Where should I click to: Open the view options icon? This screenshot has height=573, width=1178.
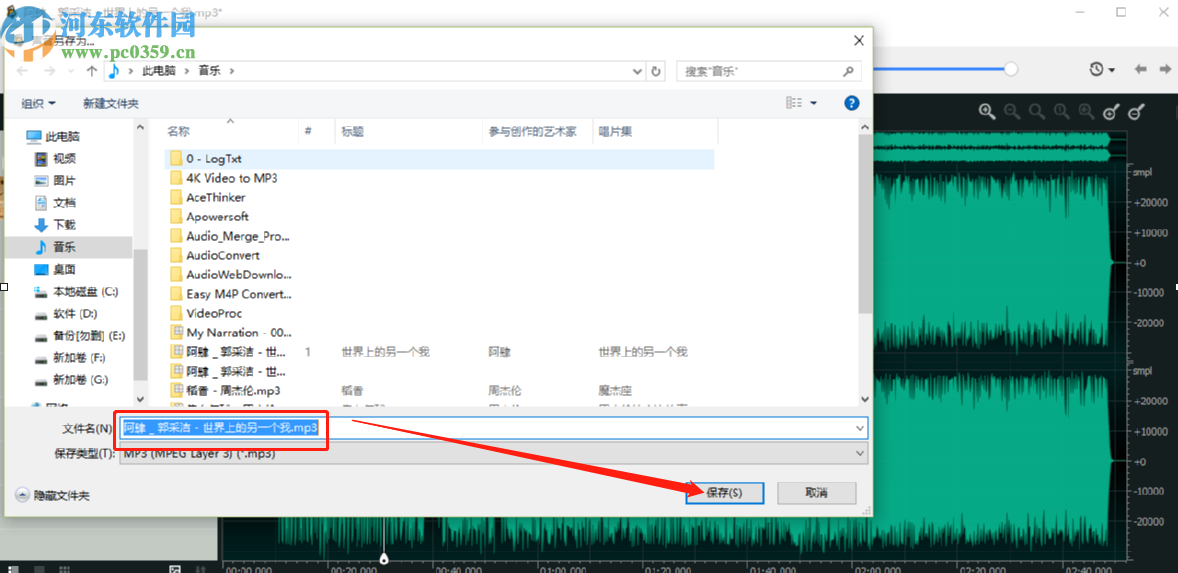794,103
